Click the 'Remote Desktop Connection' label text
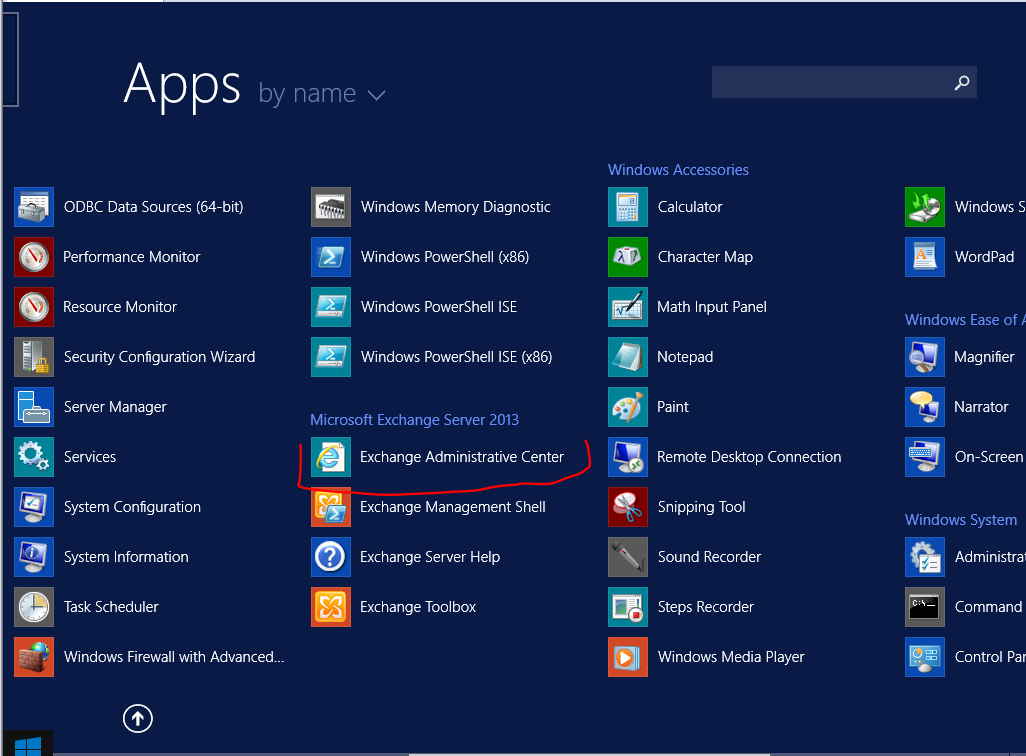1026x756 pixels. tap(749, 457)
